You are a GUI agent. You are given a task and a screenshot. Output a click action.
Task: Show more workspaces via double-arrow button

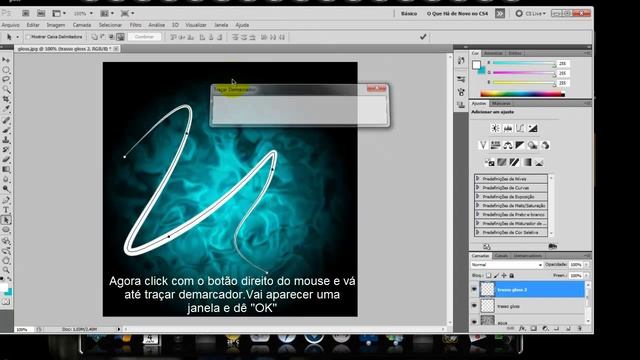(x=500, y=13)
